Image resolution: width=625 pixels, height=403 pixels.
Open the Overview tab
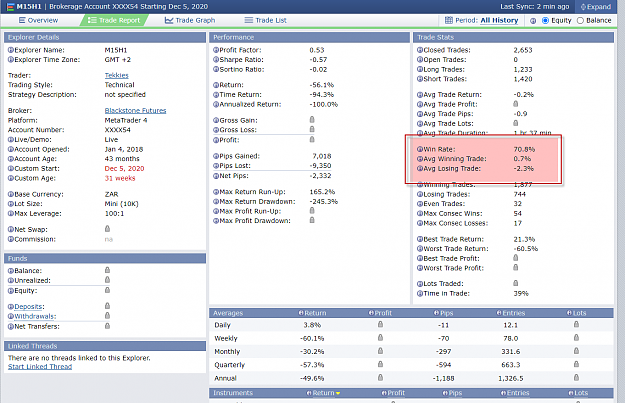click(38, 20)
